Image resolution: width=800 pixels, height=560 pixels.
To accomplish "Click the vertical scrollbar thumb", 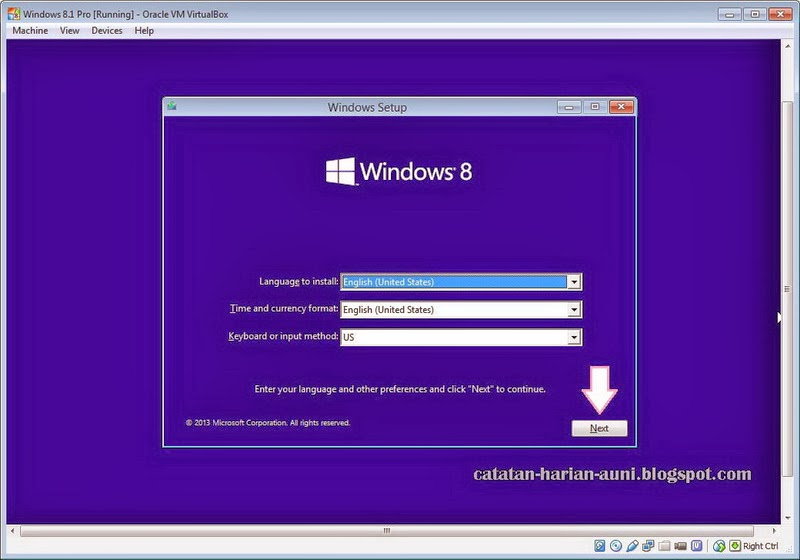I will (x=787, y=289).
